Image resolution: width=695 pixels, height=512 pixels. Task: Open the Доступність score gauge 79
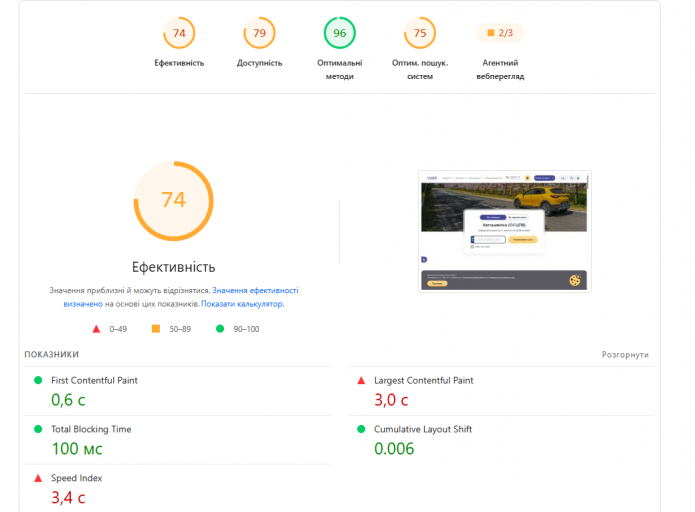click(x=259, y=33)
